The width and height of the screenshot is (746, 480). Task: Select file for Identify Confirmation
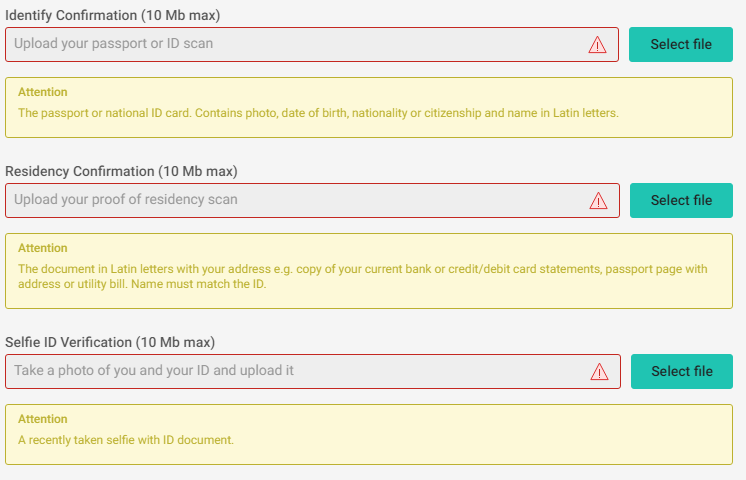[x=681, y=44]
